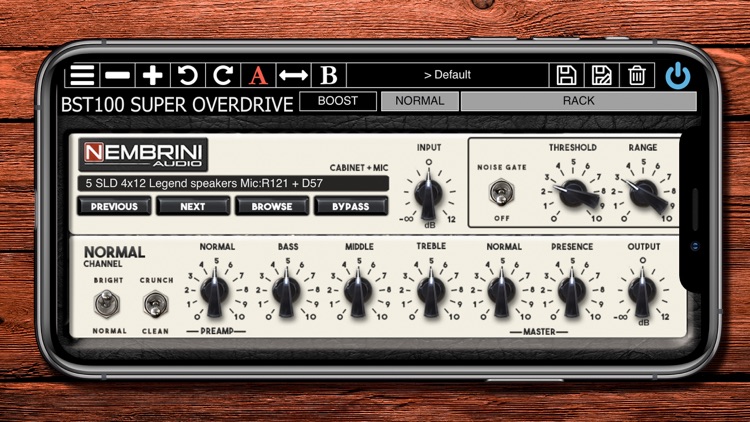Click the OUTPUT dB knob
The image size is (750, 422).
[x=642, y=291]
